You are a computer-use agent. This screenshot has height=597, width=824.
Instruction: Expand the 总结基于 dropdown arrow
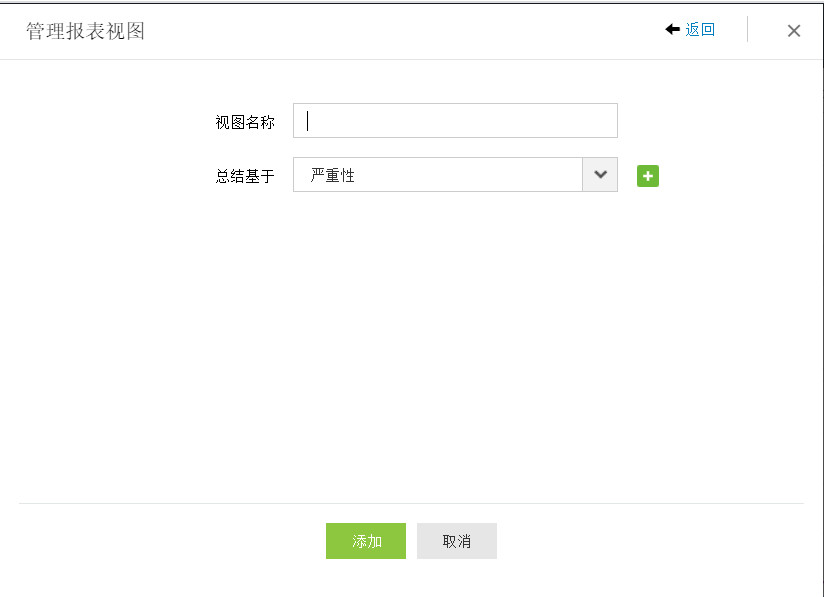click(600, 175)
